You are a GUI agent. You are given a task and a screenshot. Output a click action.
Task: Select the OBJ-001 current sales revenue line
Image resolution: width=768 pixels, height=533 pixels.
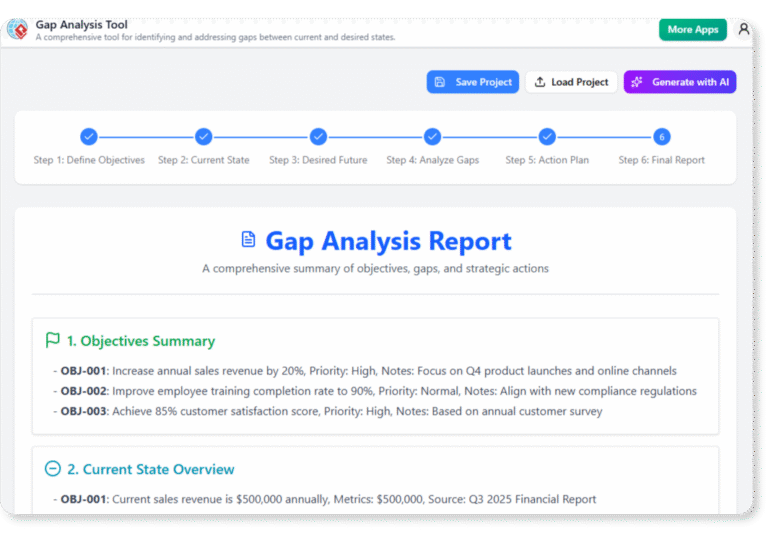[325, 499]
